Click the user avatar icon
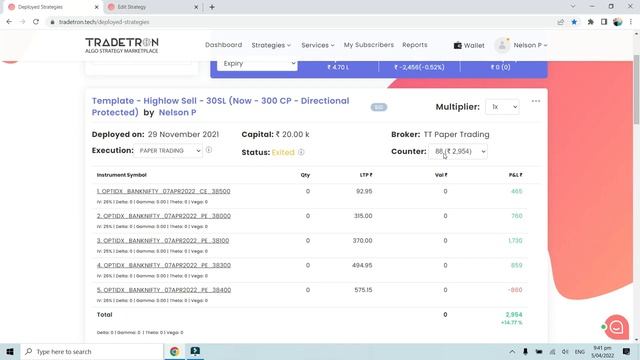 tap(502, 45)
